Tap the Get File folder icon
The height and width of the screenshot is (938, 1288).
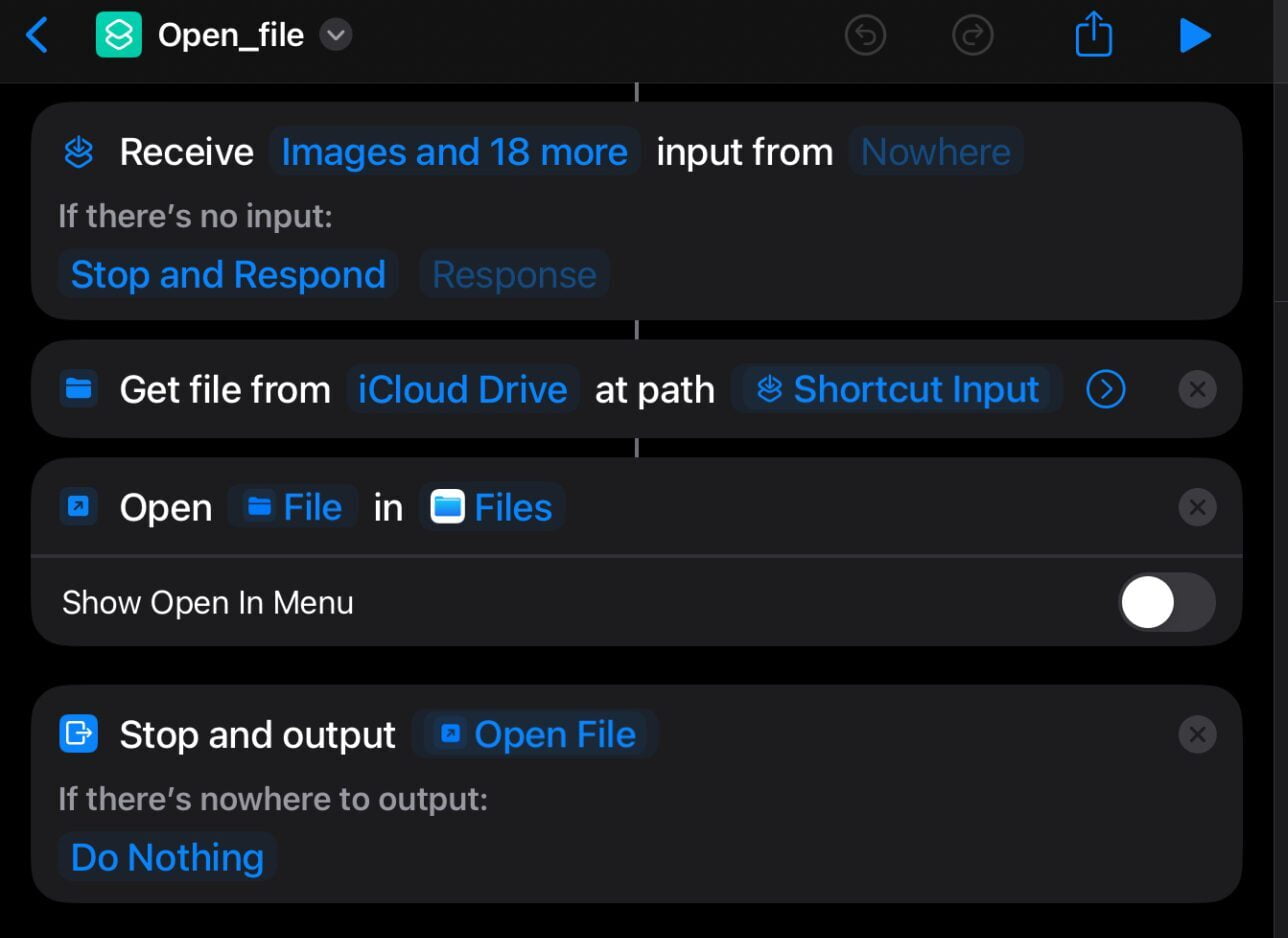click(79, 389)
